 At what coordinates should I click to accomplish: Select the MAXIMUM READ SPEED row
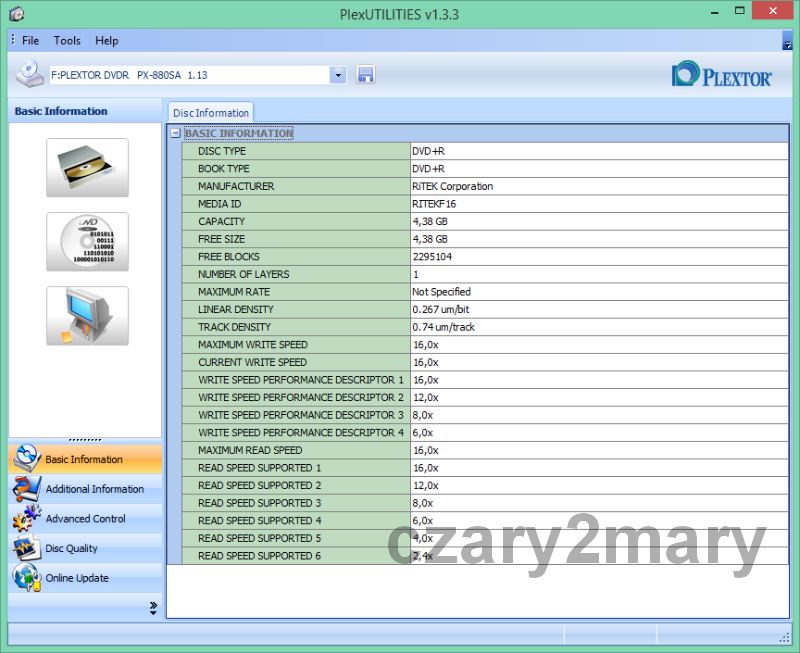pos(485,450)
